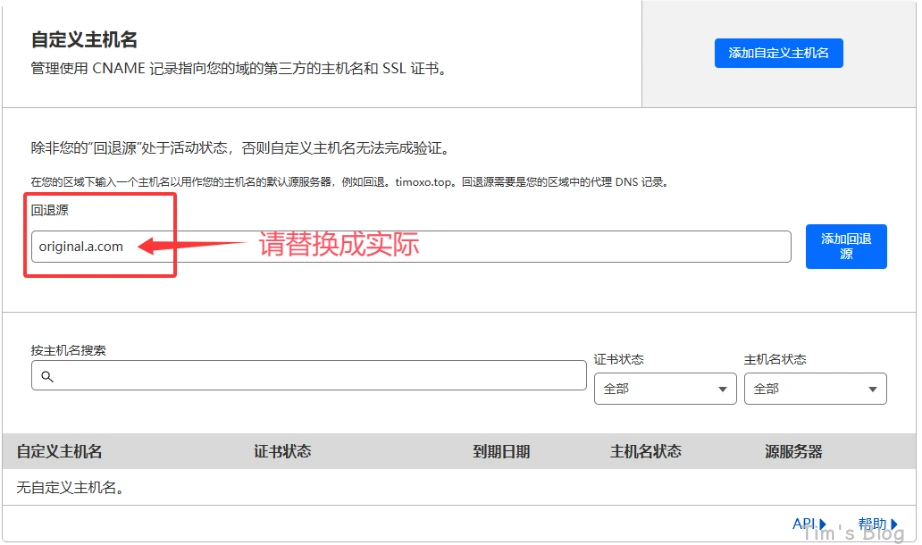This screenshot has height=545, width=922.
Task: Click the 到期日期 column header
Action: click(x=501, y=451)
